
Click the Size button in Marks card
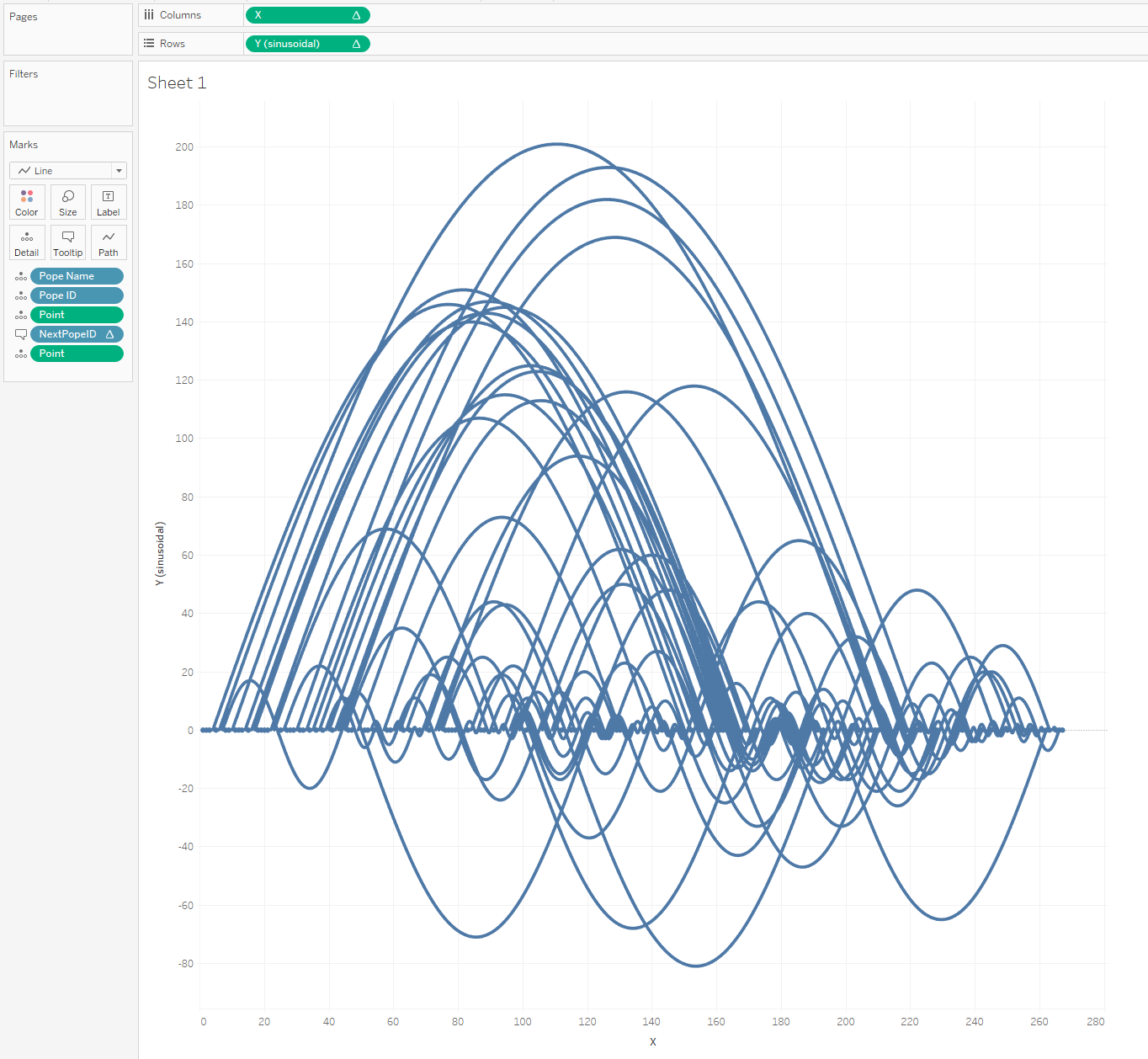coord(68,202)
